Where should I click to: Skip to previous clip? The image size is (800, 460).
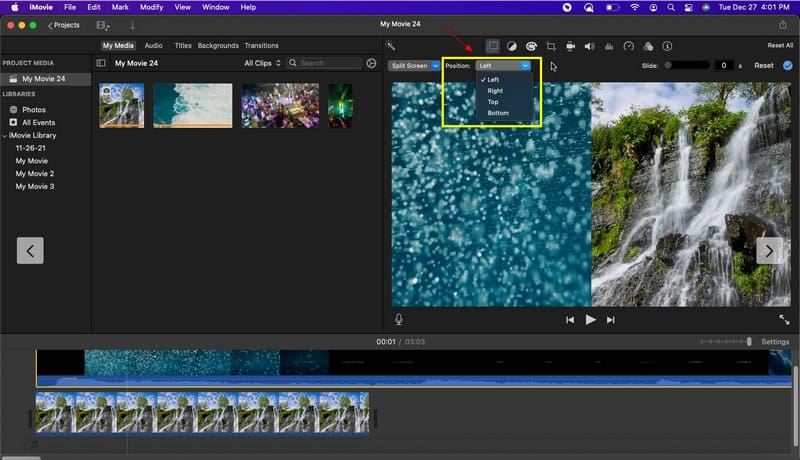click(570, 320)
